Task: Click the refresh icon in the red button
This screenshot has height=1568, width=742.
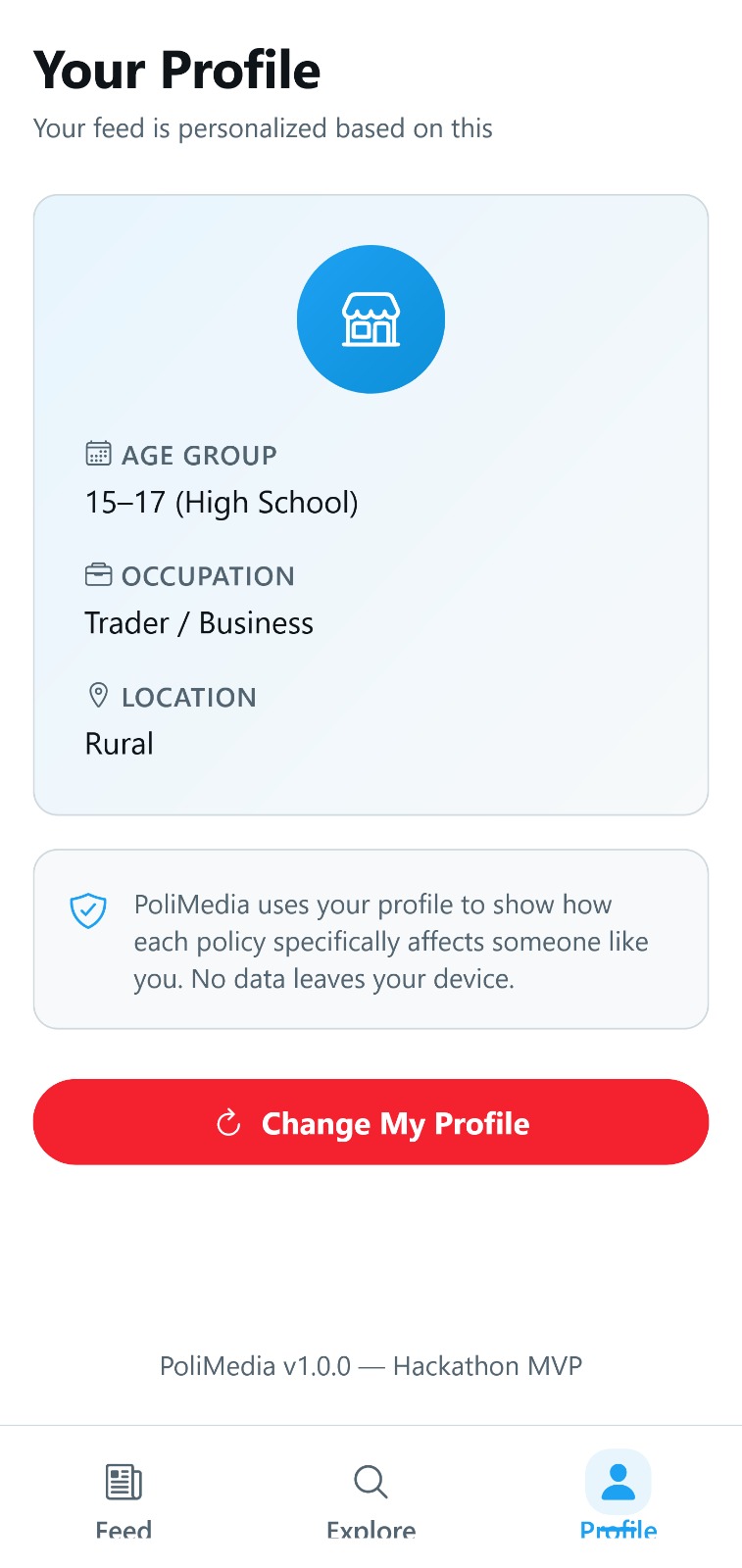Action: [x=228, y=1123]
